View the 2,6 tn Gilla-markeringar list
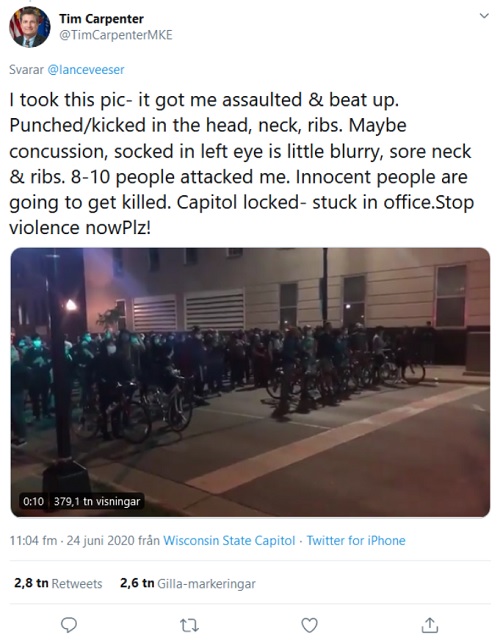The height and width of the screenshot is (642, 500). tap(188, 583)
